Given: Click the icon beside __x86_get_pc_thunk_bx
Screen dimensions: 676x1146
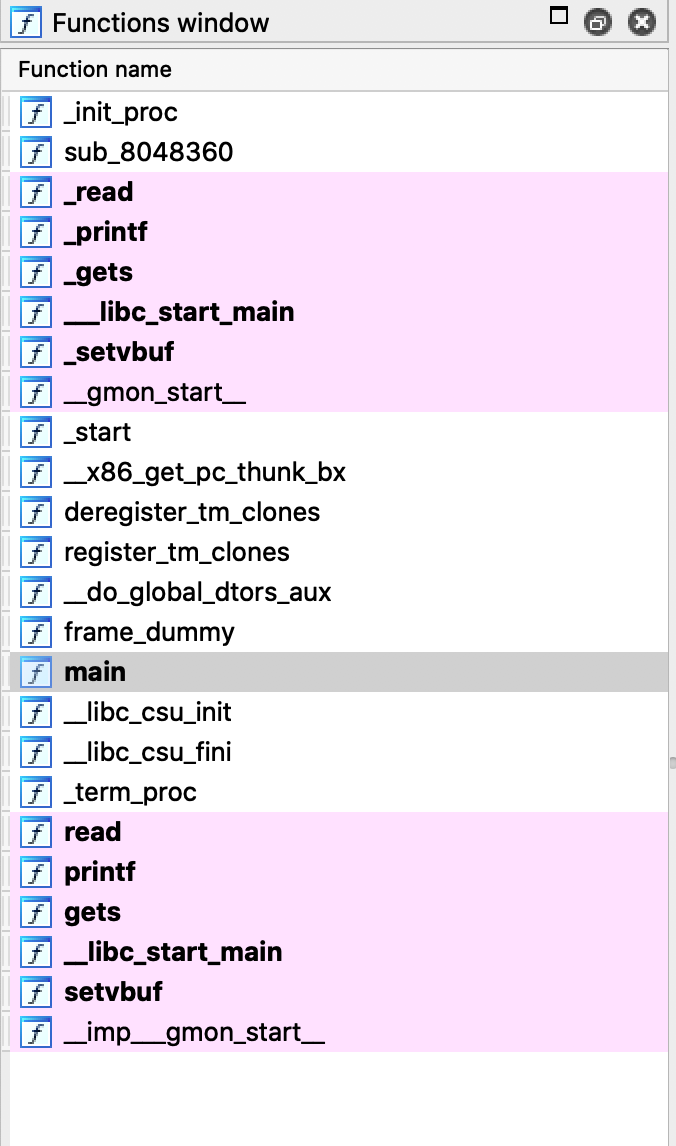Looking at the screenshot, I should 36,472.
